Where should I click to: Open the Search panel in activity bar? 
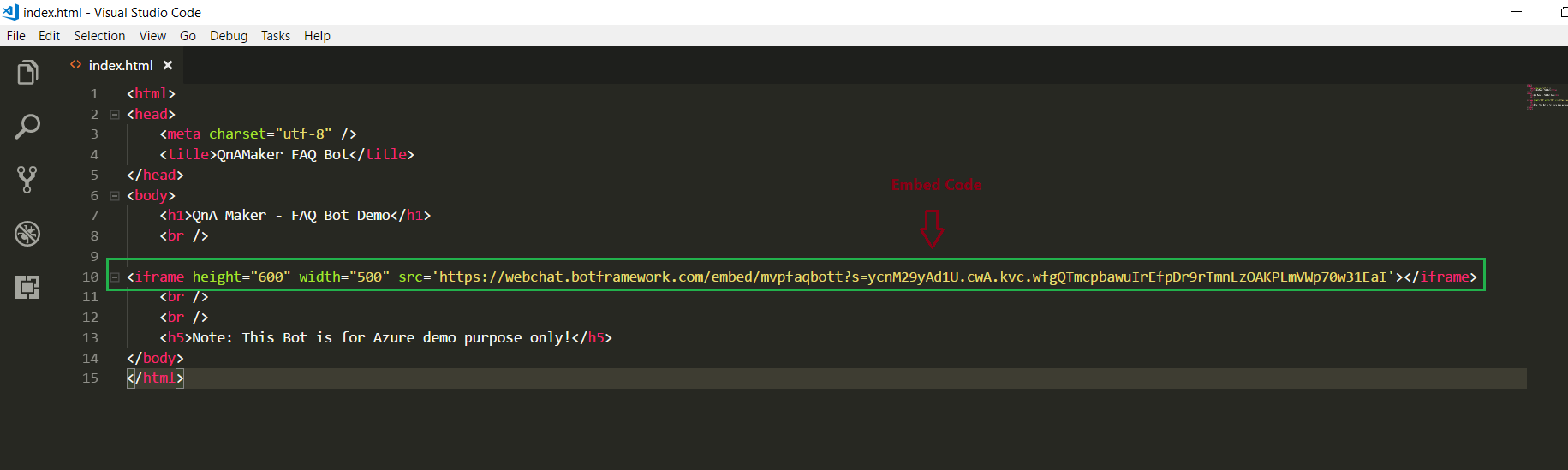pos(27,127)
